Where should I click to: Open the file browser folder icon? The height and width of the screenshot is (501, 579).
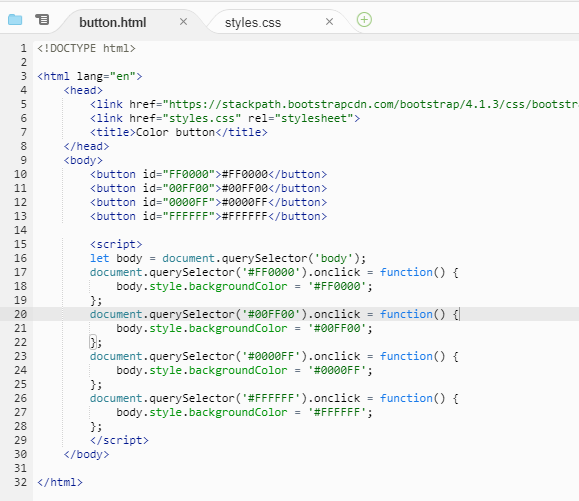coord(15,19)
